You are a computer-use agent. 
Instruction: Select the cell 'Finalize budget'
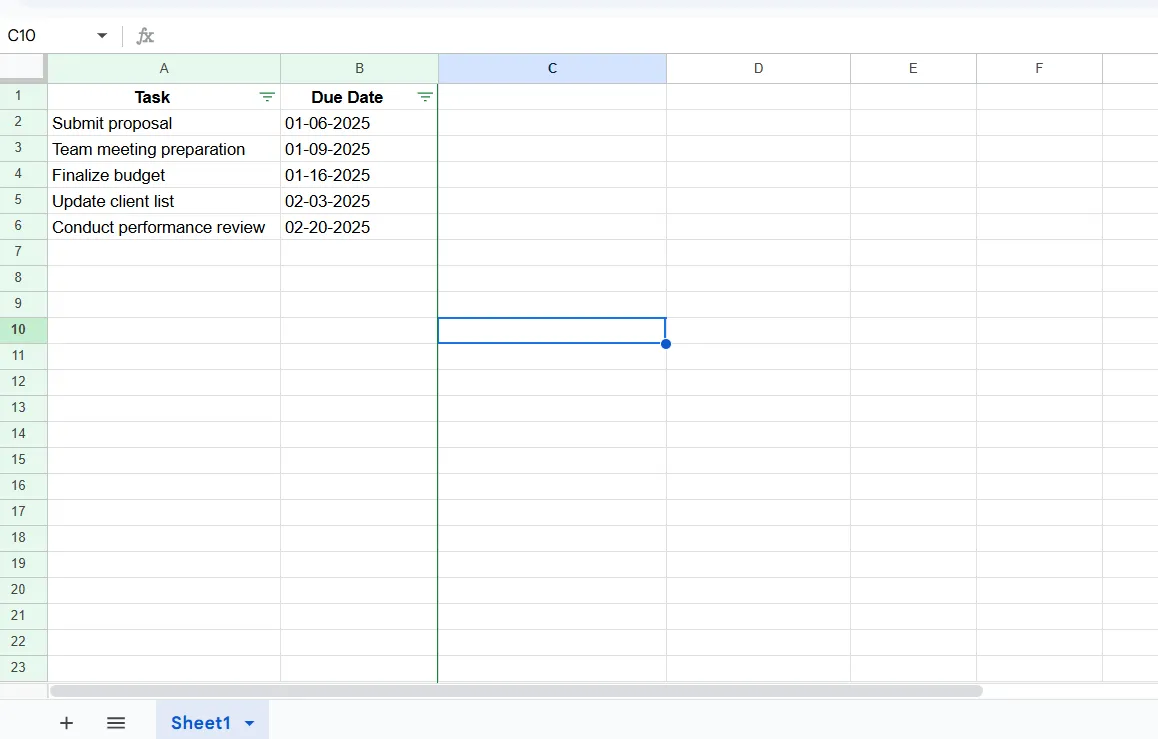[x=164, y=175]
